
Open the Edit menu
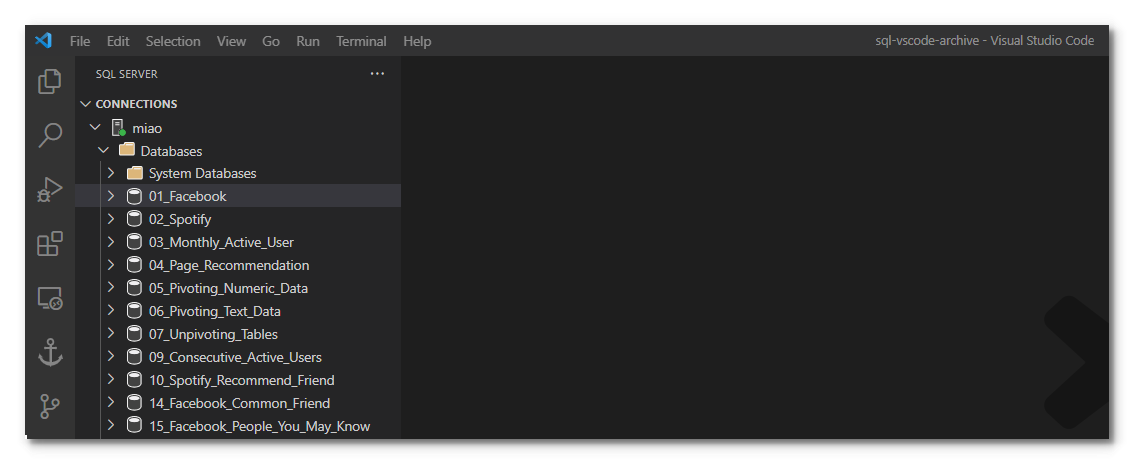(x=118, y=41)
